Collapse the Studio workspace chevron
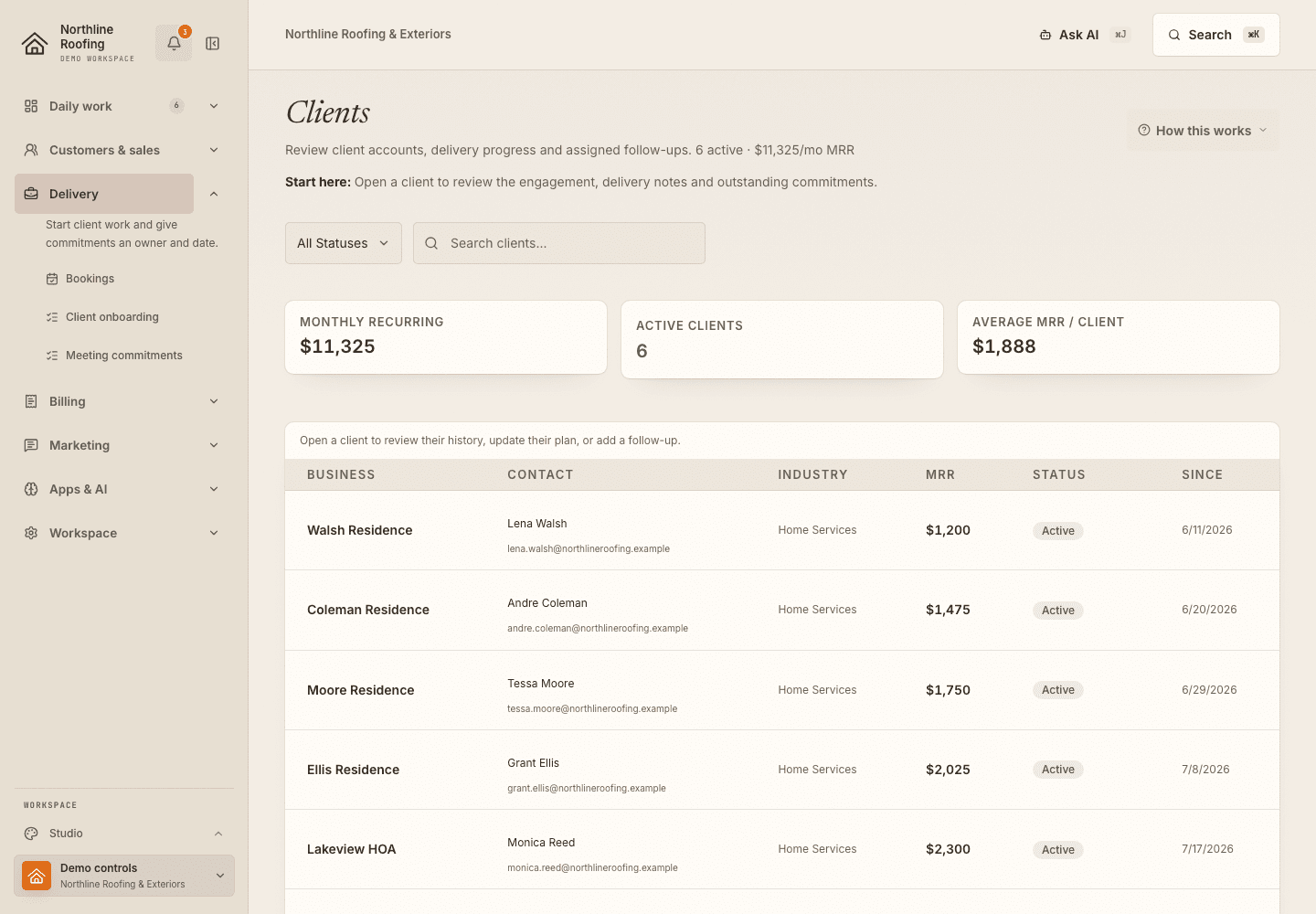 [218, 834]
